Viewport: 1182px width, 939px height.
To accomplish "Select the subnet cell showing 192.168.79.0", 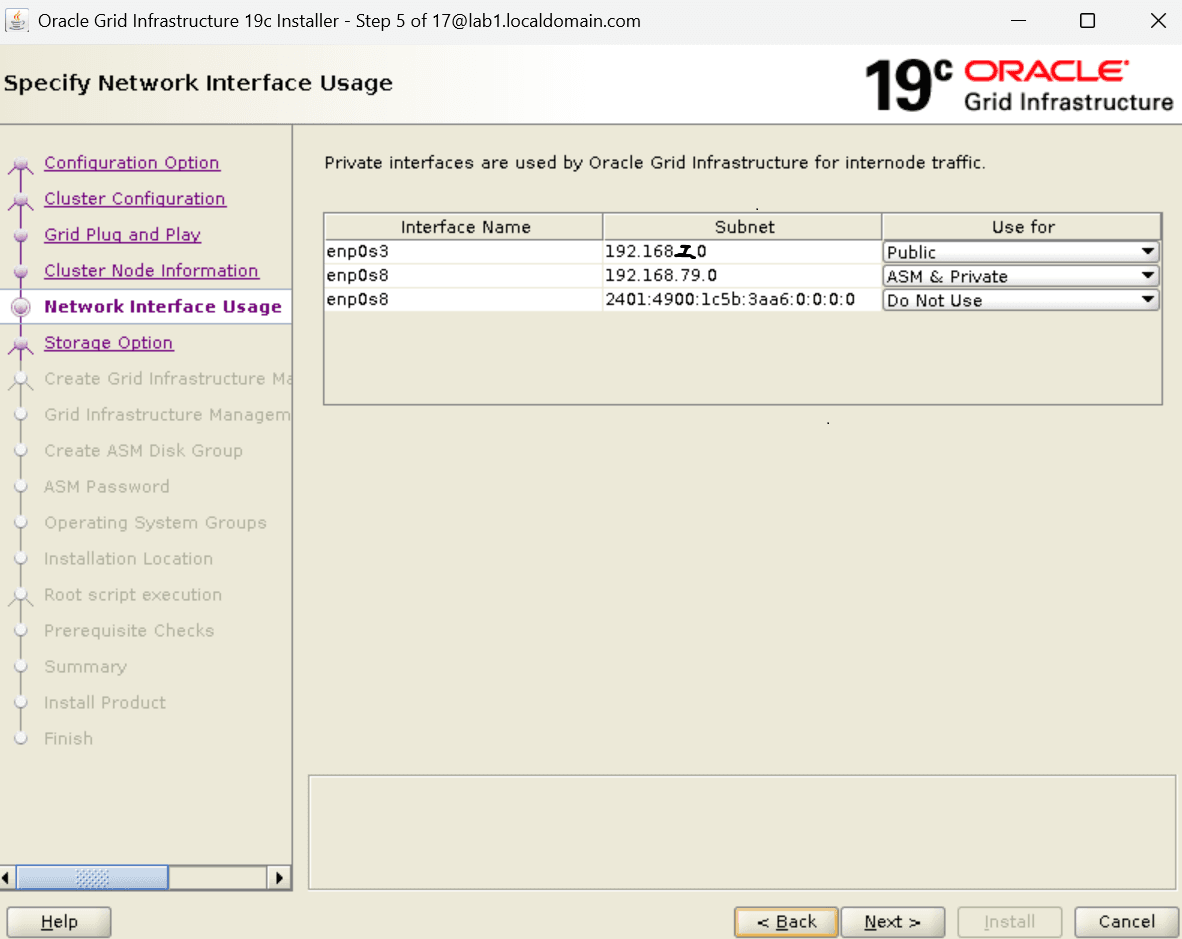I will click(742, 275).
